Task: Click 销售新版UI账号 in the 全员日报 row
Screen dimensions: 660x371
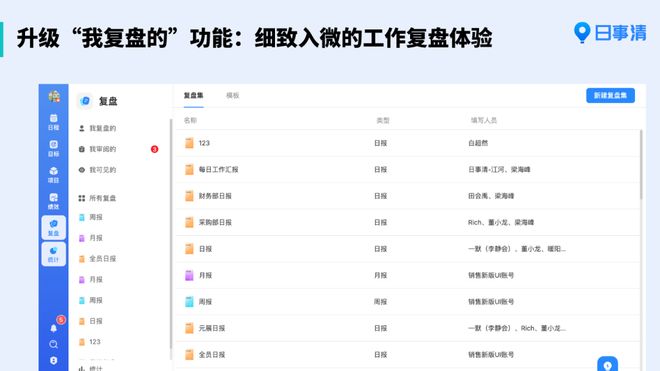Action: (x=491, y=355)
